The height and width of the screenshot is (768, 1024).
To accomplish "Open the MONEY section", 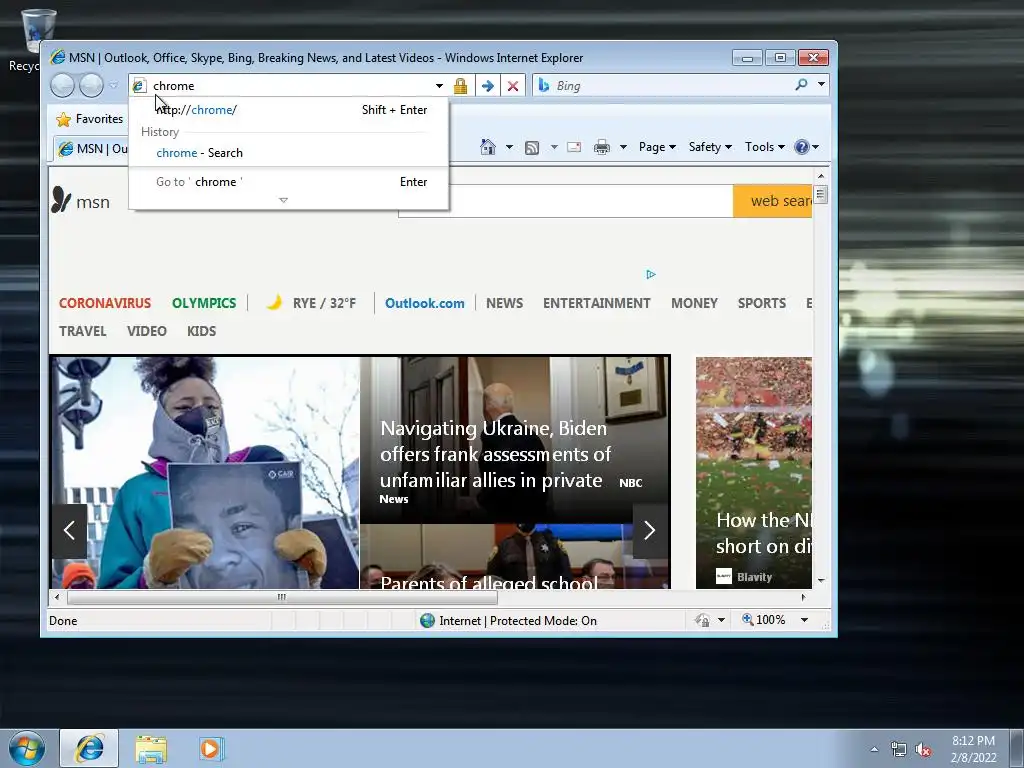I will tap(694, 303).
